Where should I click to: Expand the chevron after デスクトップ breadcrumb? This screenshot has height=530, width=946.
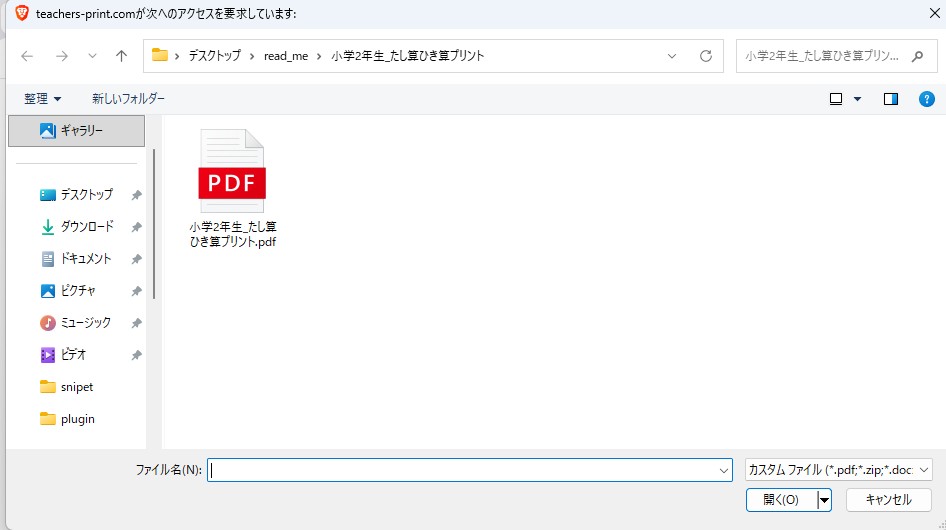tap(252, 56)
